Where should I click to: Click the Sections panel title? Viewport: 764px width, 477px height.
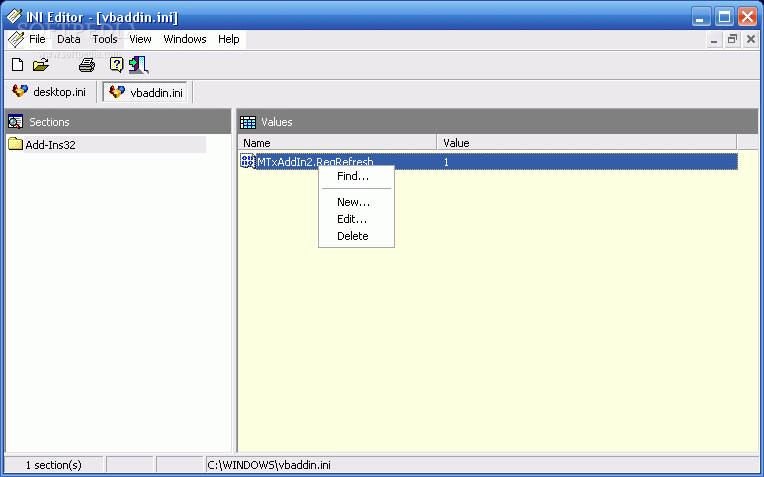pos(49,122)
